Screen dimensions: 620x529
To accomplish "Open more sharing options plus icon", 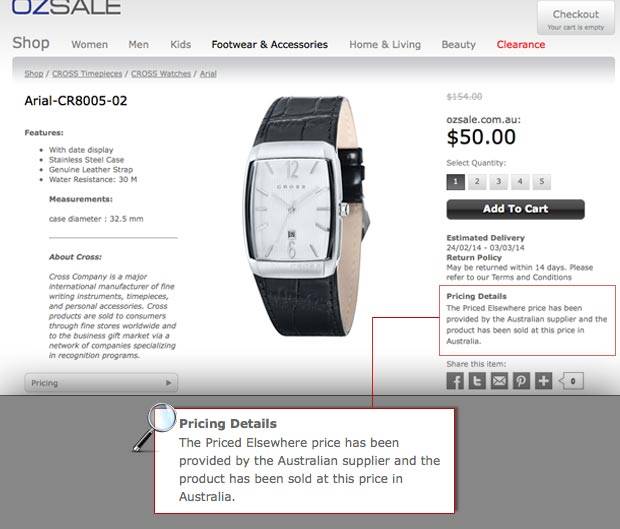I will click(544, 381).
